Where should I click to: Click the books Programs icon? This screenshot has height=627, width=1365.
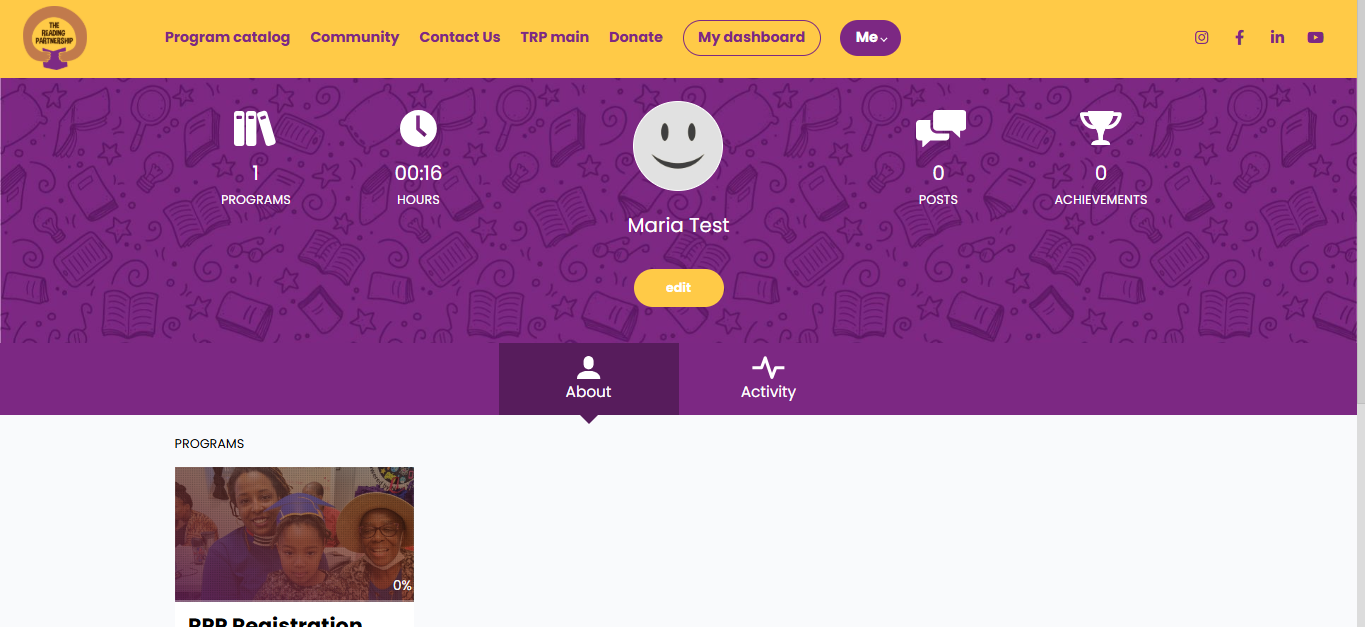(255, 128)
